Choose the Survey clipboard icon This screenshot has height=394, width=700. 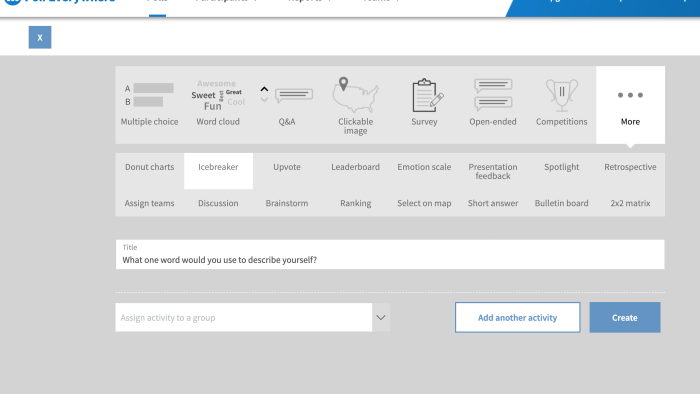[x=427, y=95]
